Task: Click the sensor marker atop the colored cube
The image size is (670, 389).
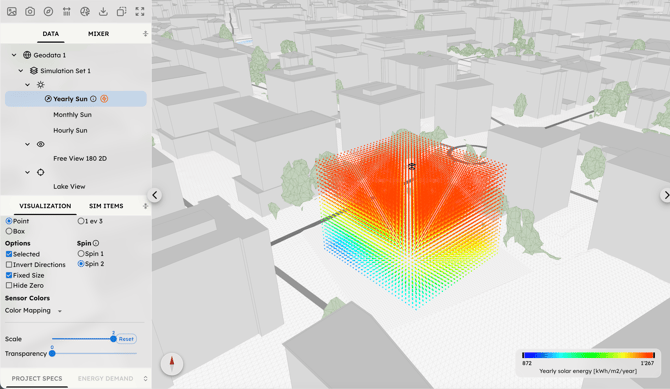Action: 412,166
